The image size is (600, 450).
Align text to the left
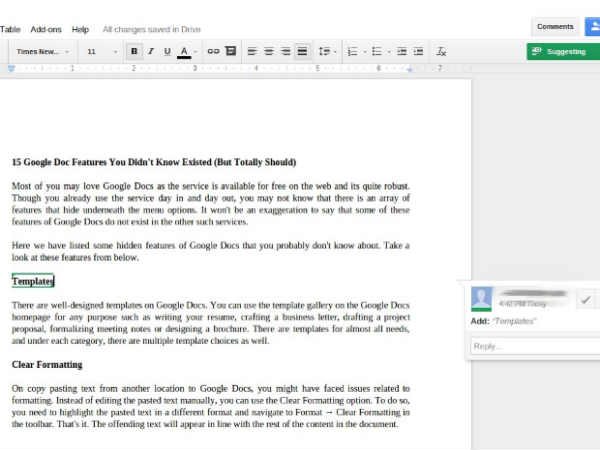[252, 51]
